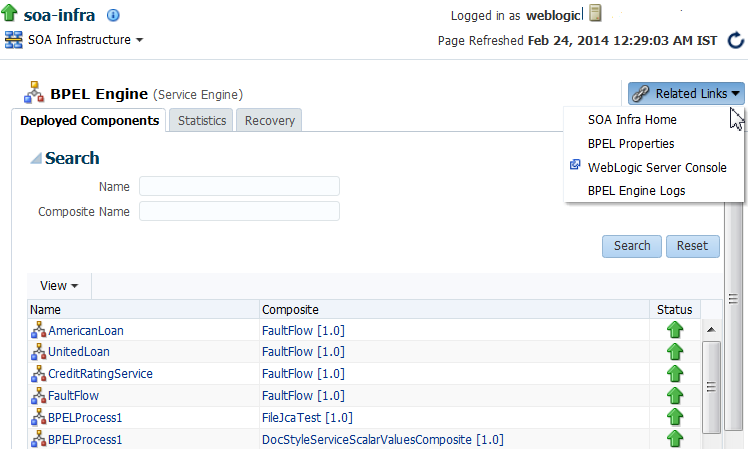The image size is (748, 449).
Task: Switch to the Statistics tab
Action: [x=202, y=121]
